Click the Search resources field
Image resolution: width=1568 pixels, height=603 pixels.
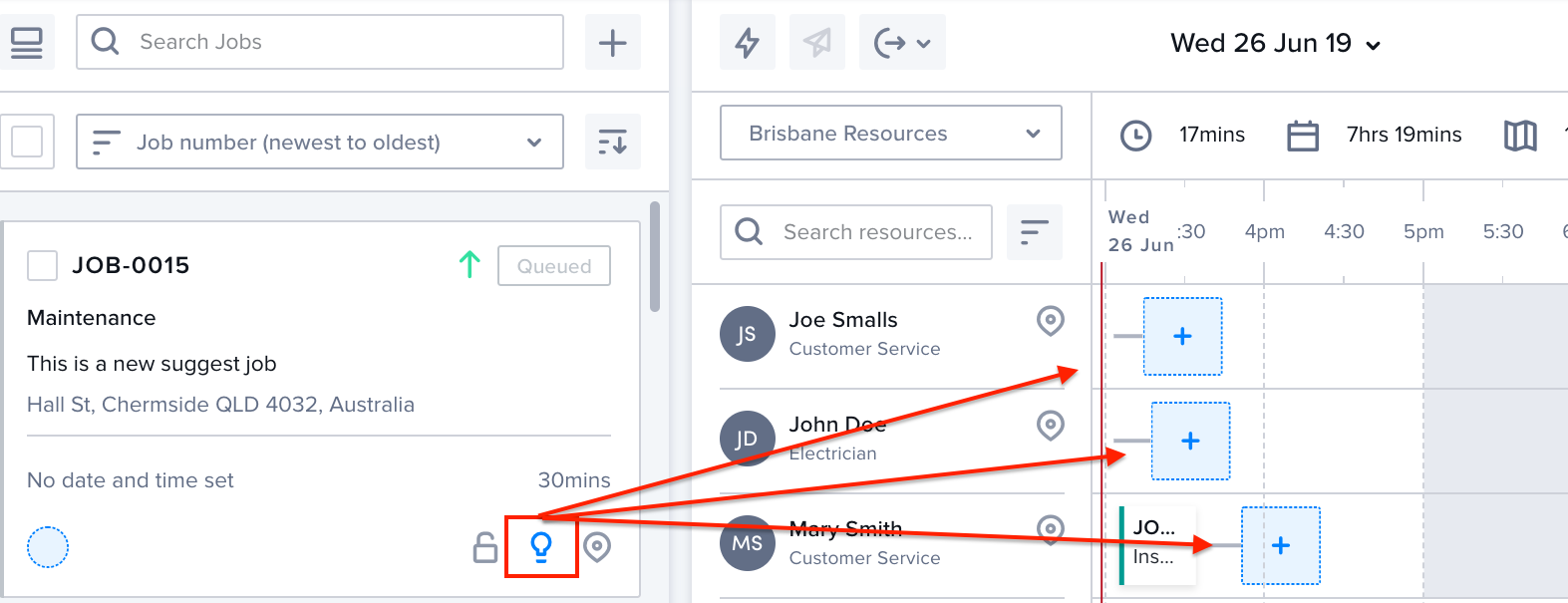click(856, 232)
